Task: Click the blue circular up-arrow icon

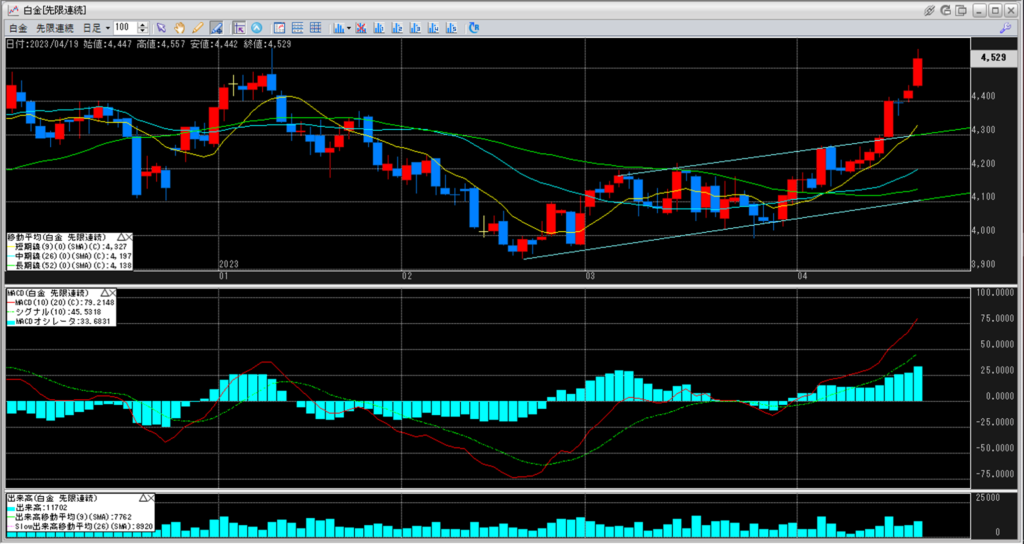Action: click(x=257, y=28)
